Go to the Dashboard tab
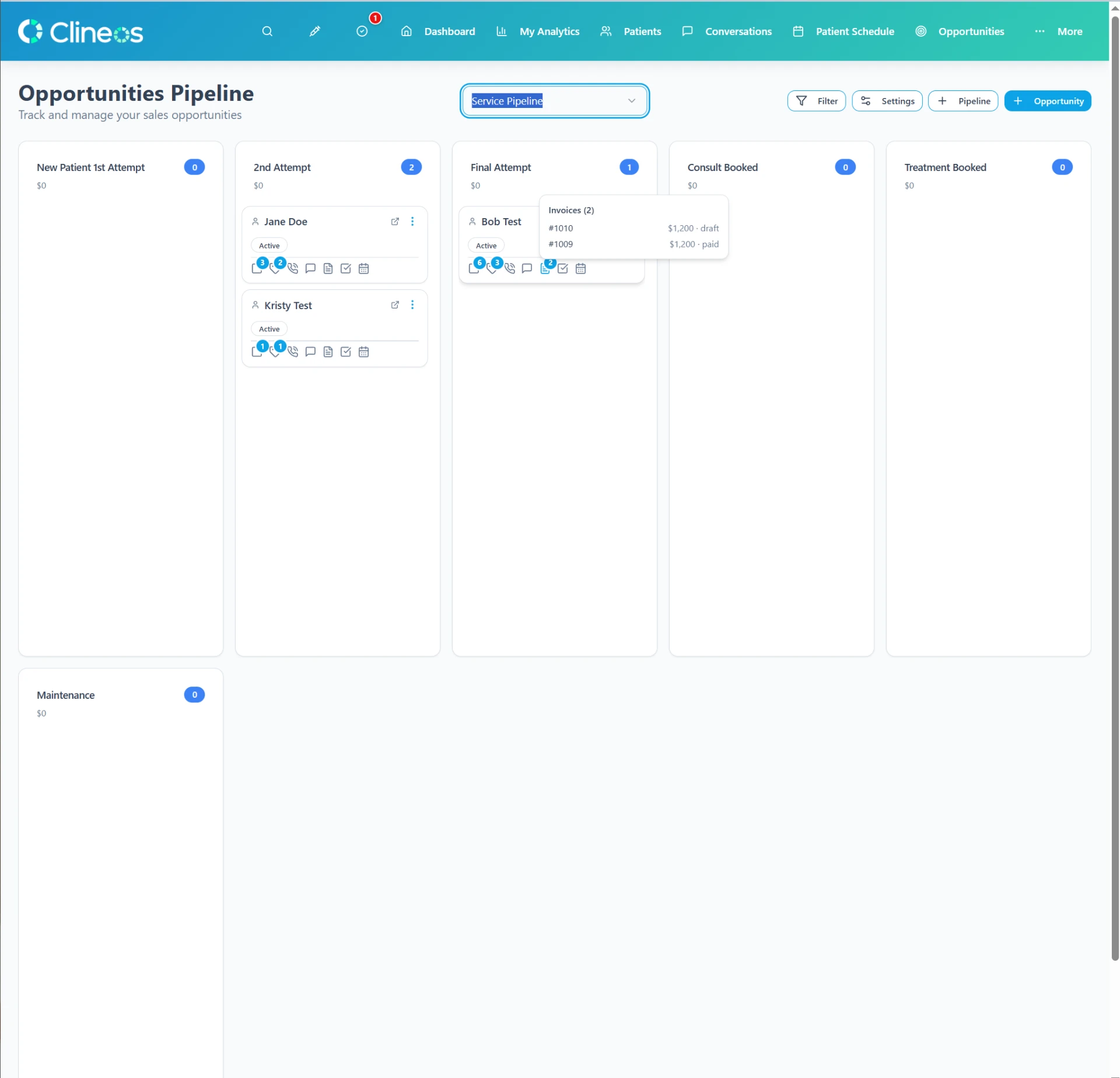 point(438,32)
